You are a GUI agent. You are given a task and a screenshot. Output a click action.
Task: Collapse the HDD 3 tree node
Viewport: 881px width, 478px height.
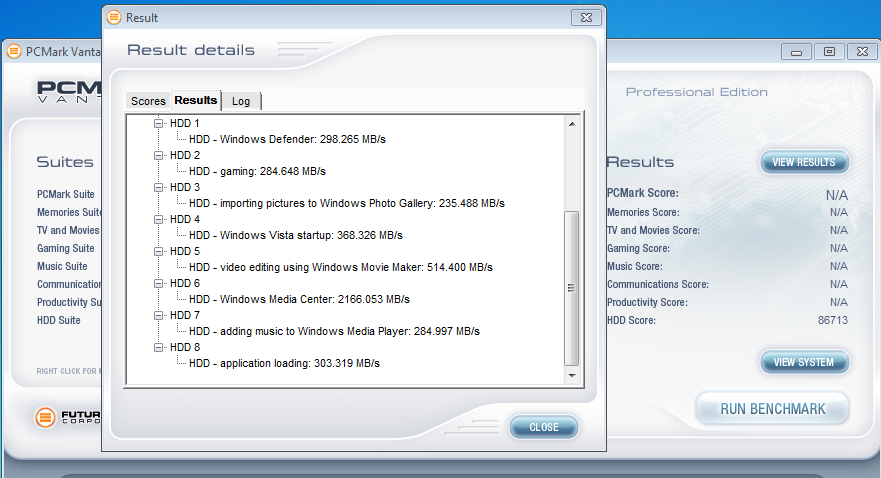coord(158,187)
